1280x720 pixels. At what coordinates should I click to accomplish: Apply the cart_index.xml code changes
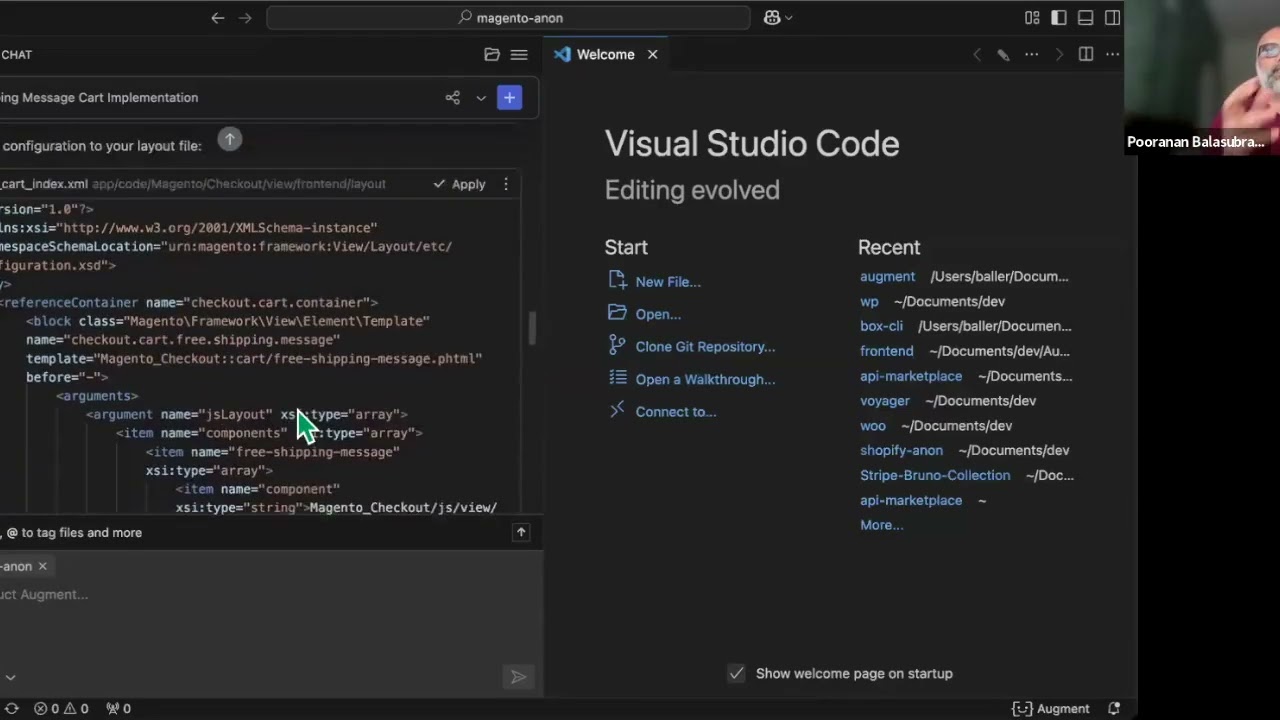[x=460, y=184]
